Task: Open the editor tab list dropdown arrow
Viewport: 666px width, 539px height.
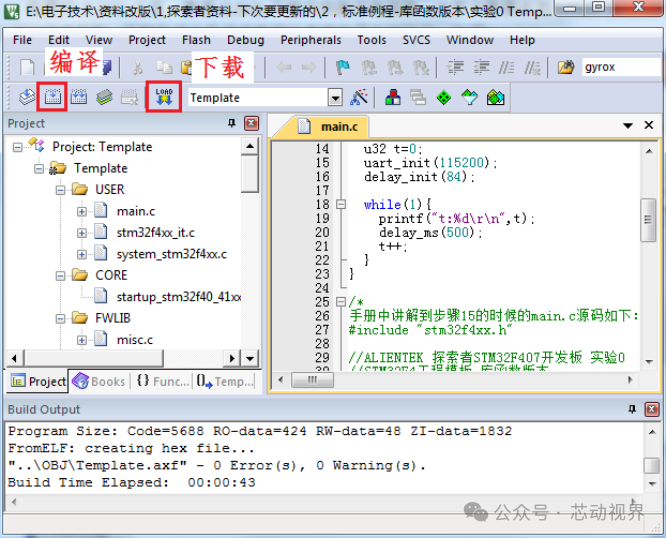Action: click(627, 125)
